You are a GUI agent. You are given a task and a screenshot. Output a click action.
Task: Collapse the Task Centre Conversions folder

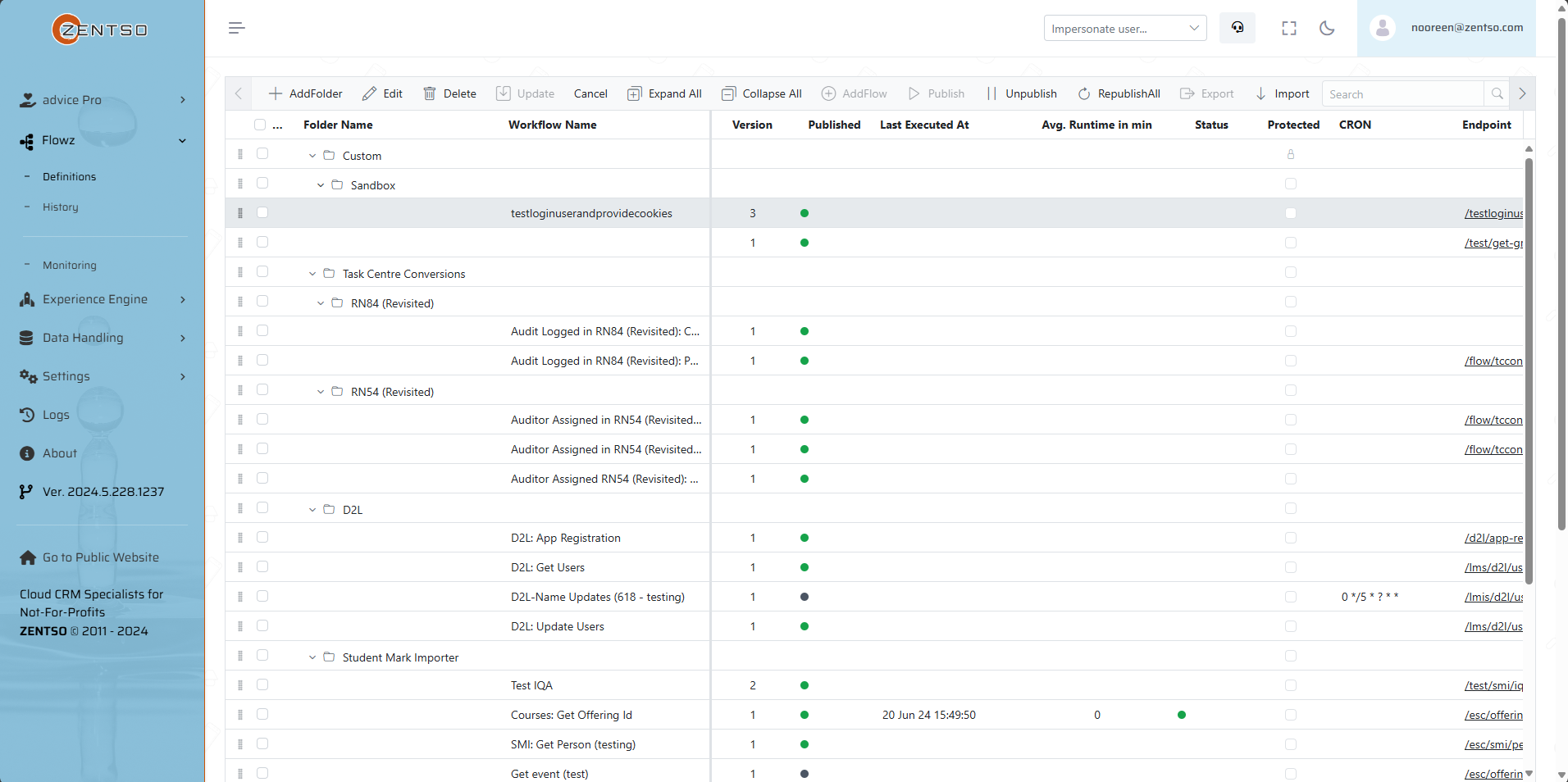point(312,274)
